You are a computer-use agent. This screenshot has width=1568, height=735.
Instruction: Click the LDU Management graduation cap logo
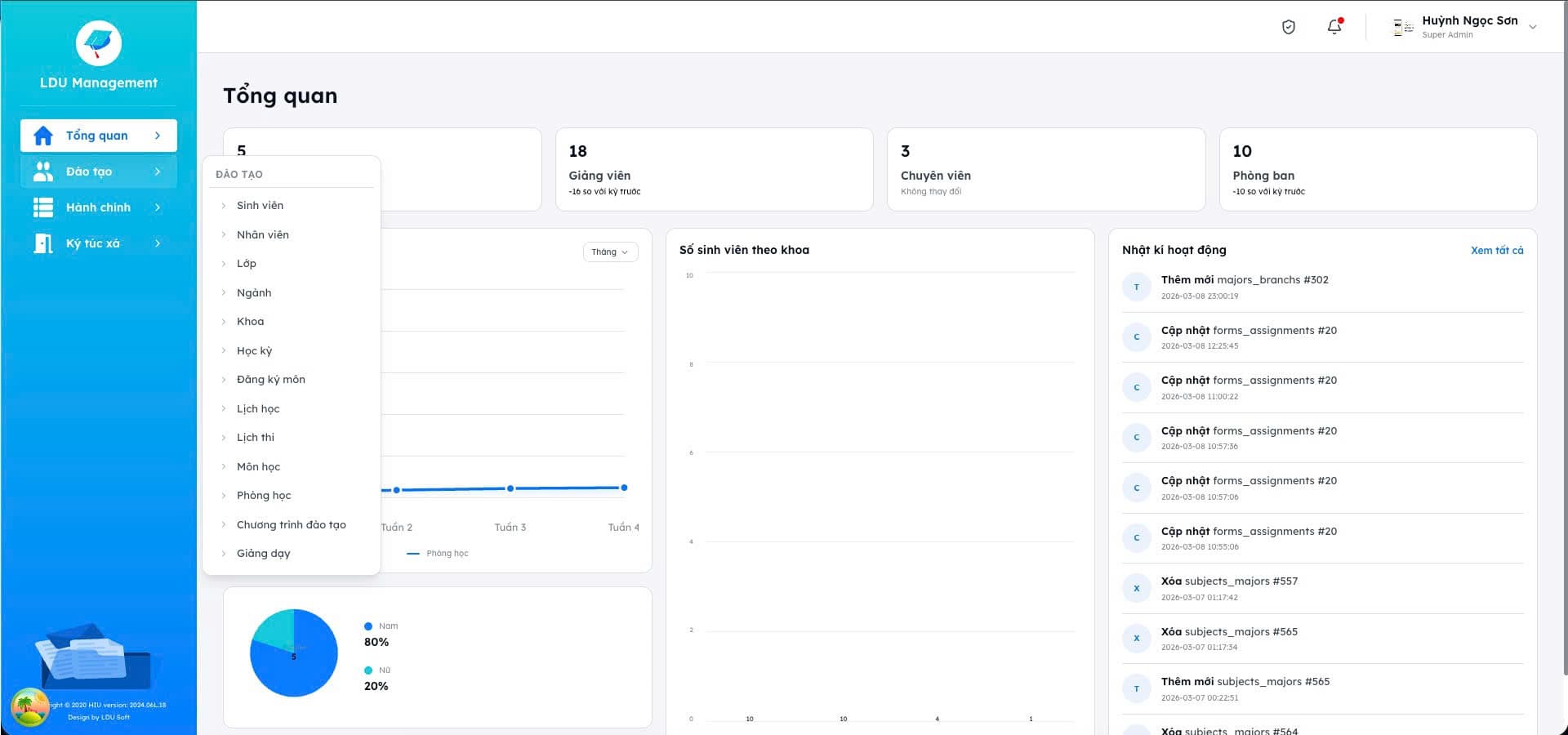point(99,43)
